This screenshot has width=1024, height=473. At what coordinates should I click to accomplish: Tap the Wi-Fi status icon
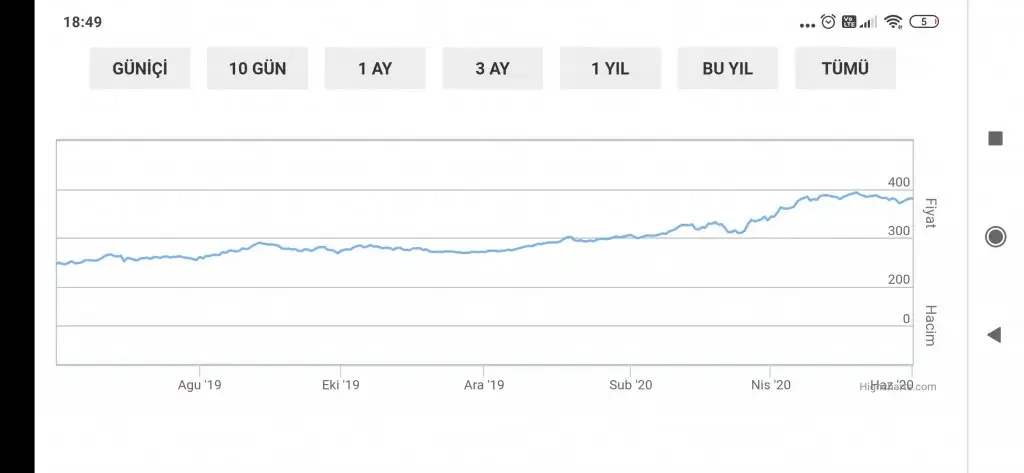[893, 21]
